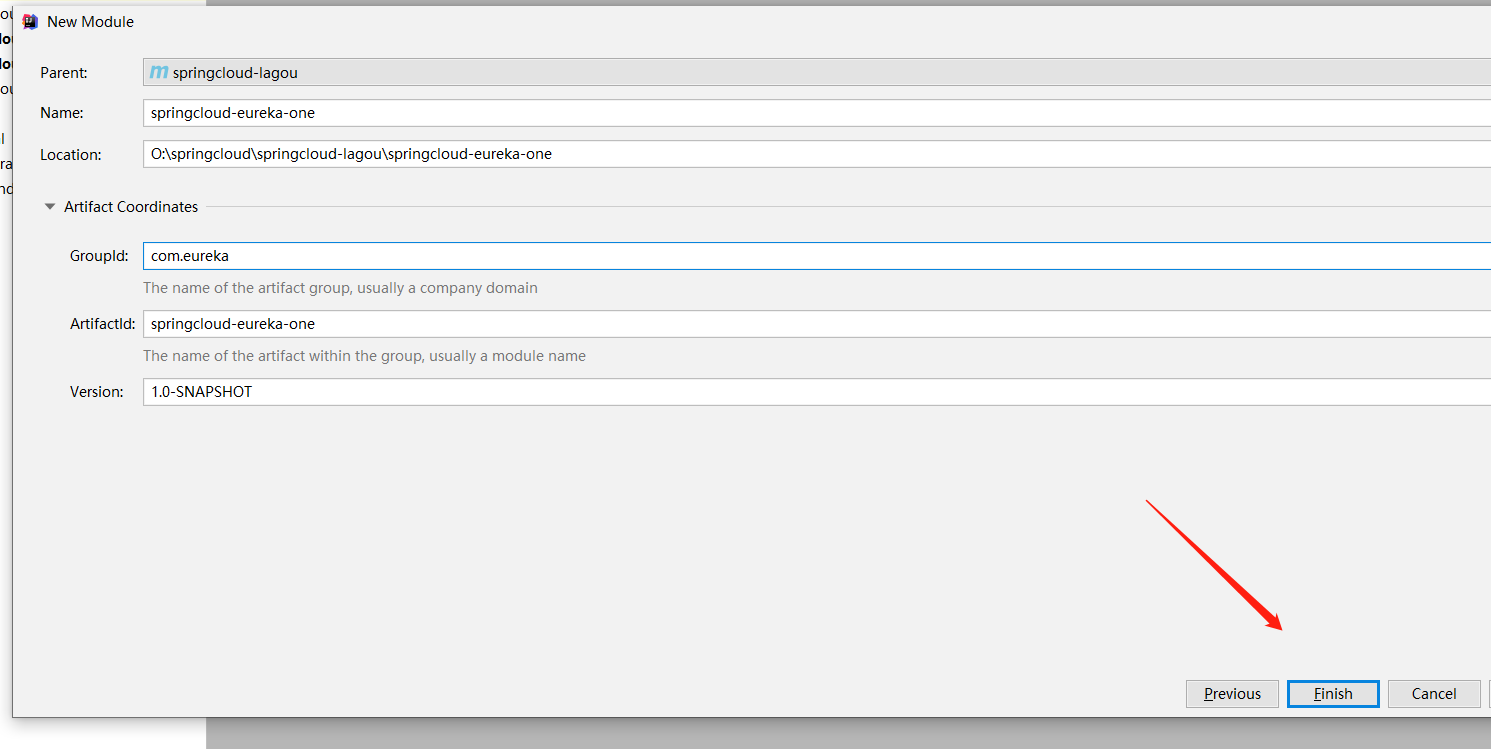Collapse the Artifact Coordinates section
The width and height of the screenshot is (1491, 749).
49,207
